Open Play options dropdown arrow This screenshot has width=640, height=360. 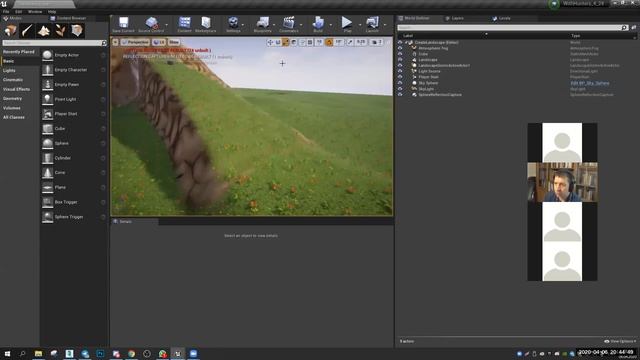click(360, 25)
